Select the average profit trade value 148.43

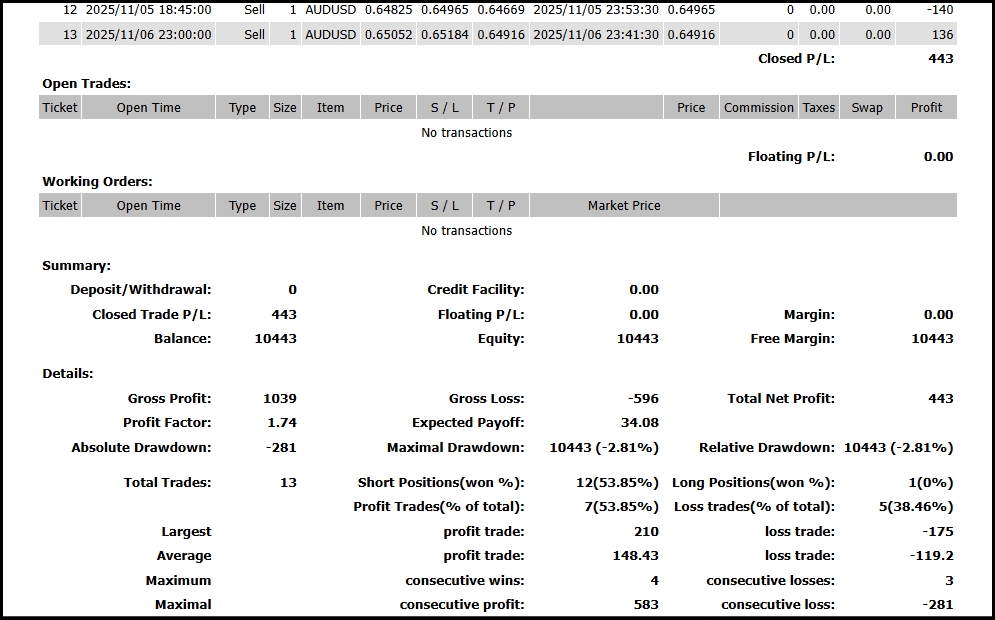[x=633, y=556]
